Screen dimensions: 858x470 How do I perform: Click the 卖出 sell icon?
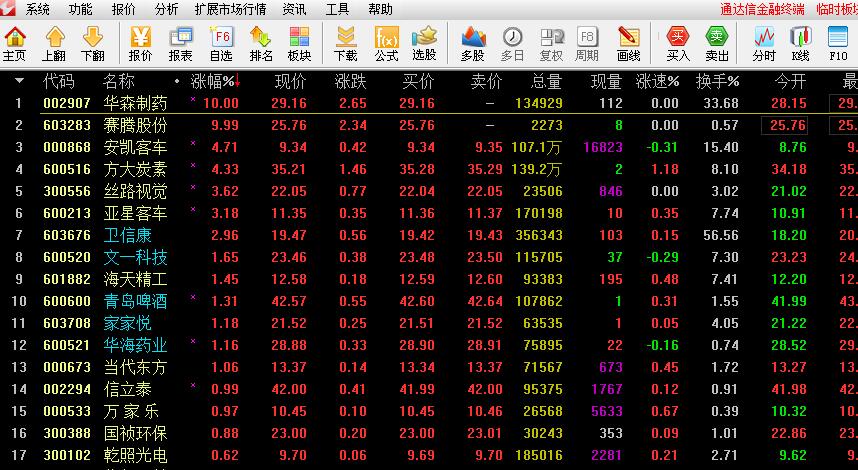coord(717,44)
